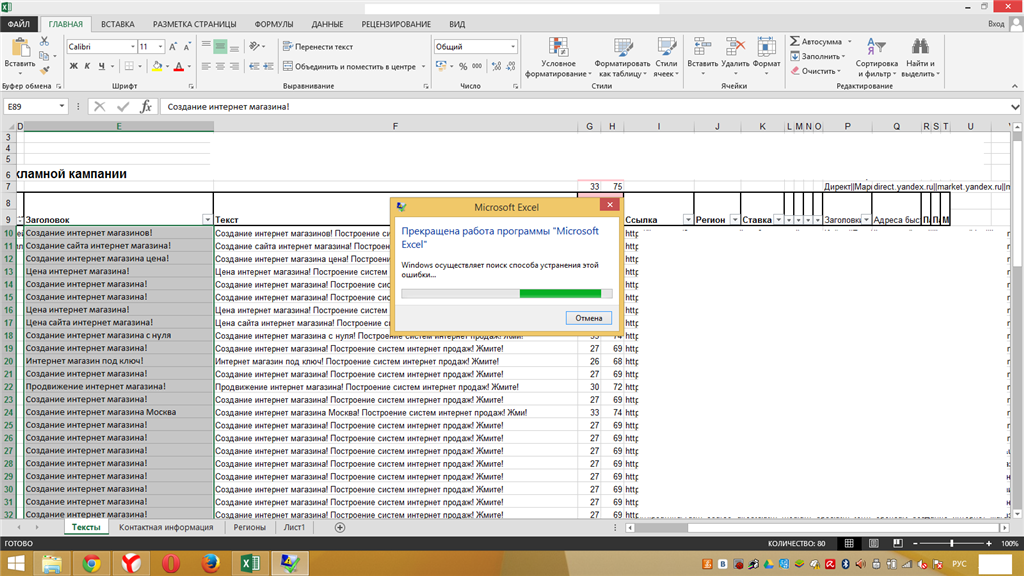Click the comma style 000 icon
The width and height of the screenshot is (1024, 576).
click(477, 66)
